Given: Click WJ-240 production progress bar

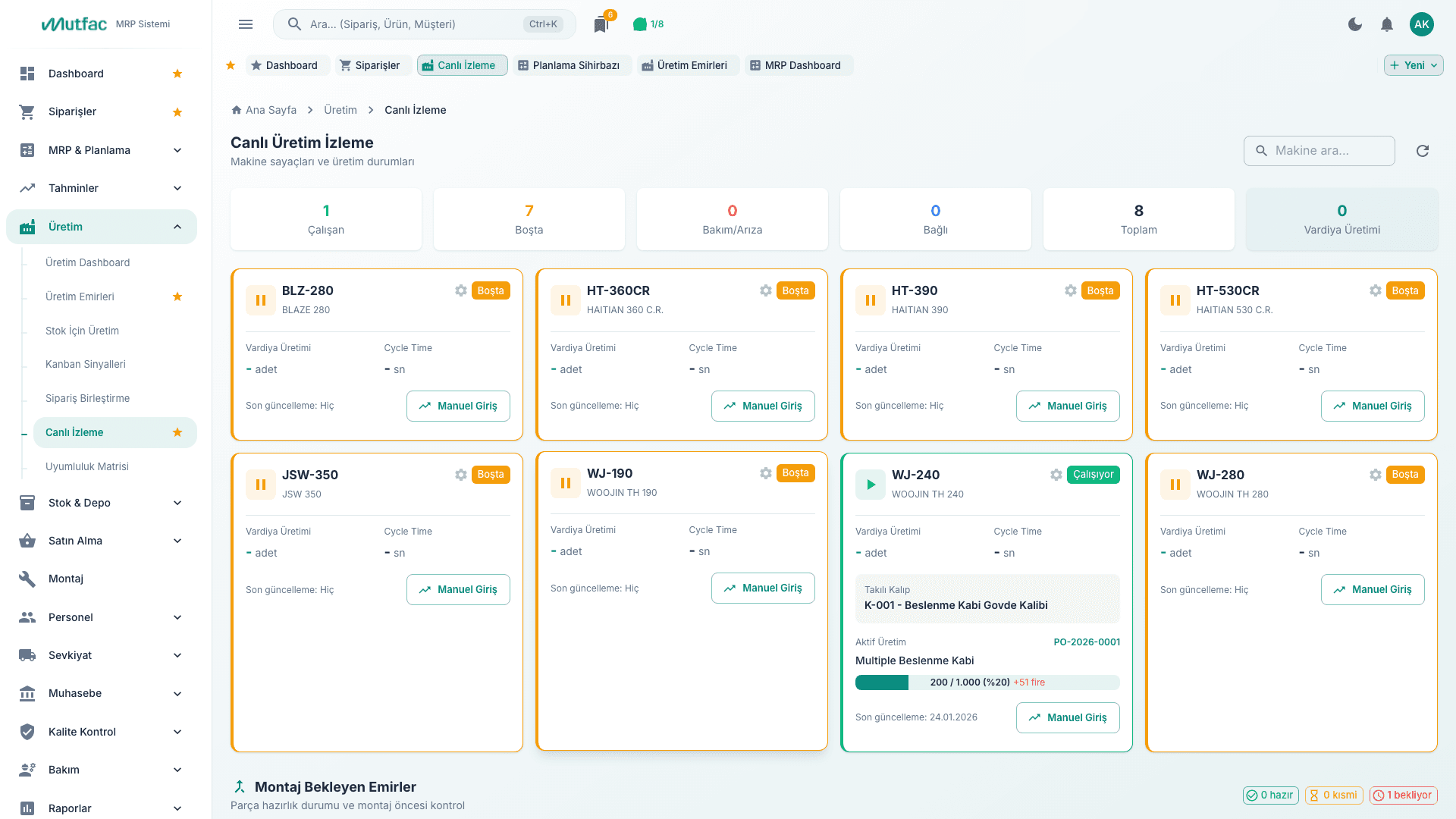Looking at the screenshot, I should tap(987, 682).
